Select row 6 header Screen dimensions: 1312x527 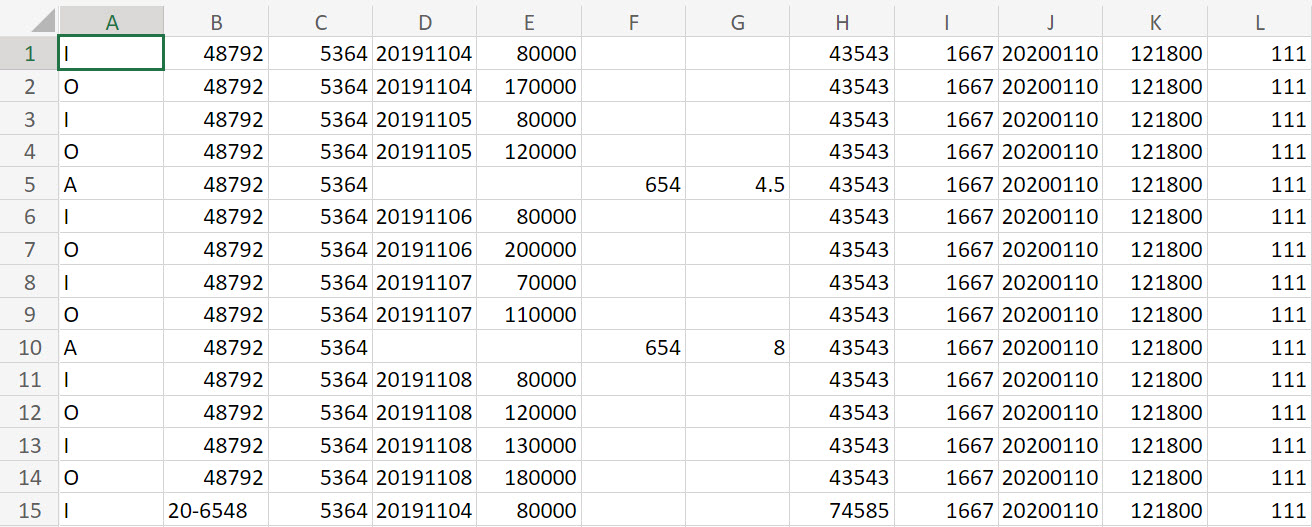(x=30, y=217)
